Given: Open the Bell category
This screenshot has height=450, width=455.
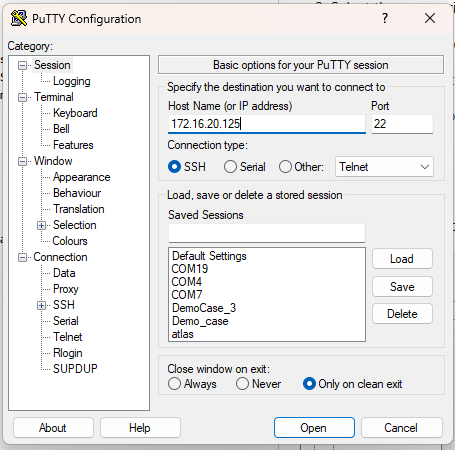Looking at the screenshot, I should click(x=61, y=129).
